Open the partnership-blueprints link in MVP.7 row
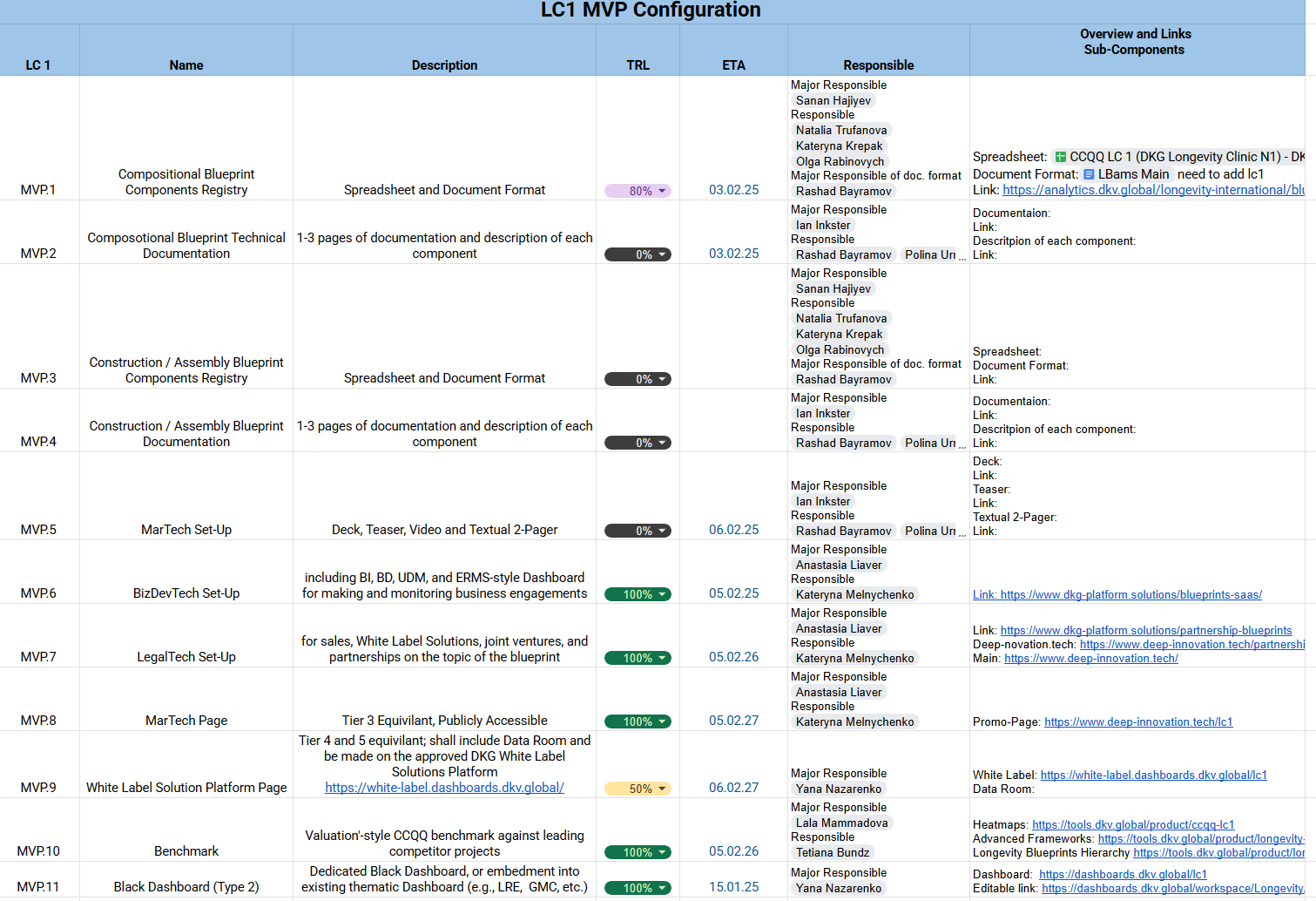This screenshot has height=901, width=1316. (x=1145, y=630)
